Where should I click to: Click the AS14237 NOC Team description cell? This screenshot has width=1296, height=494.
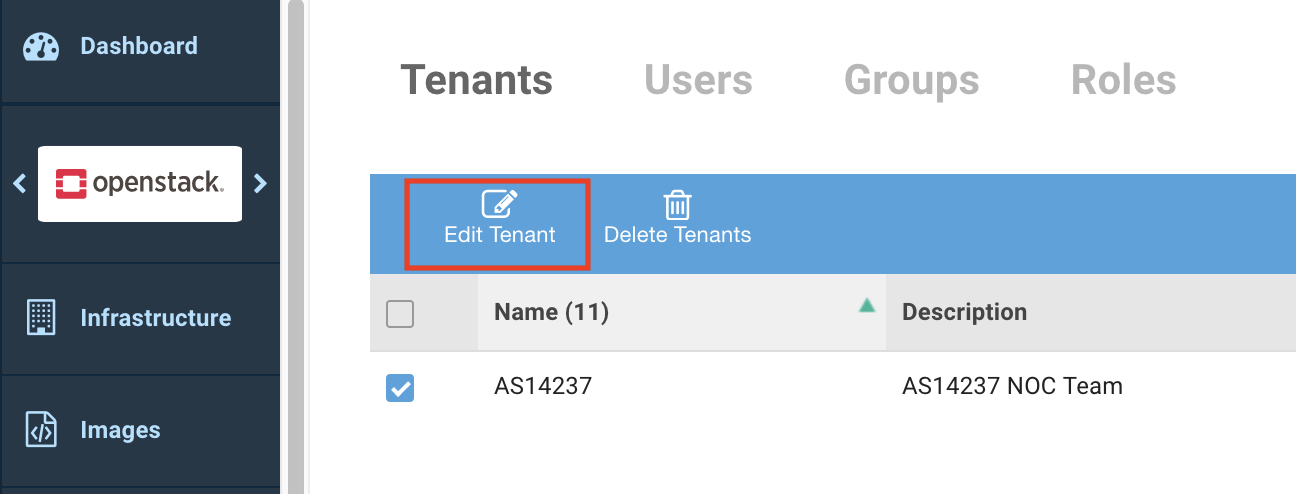click(1012, 386)
